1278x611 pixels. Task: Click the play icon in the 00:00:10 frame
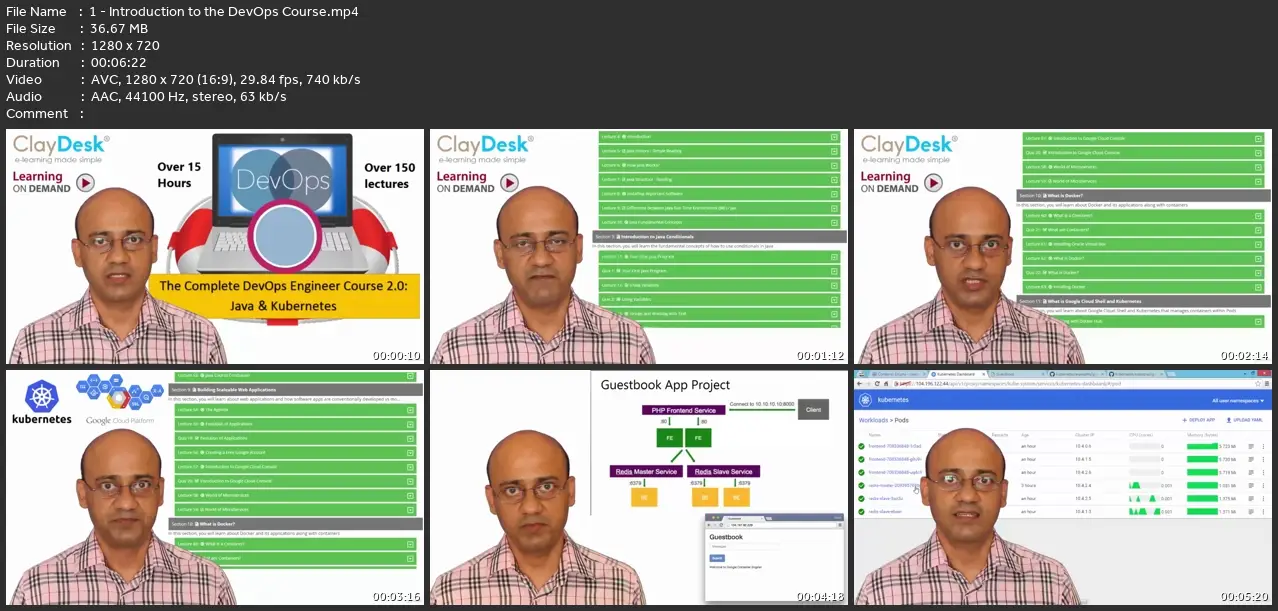pos(85,182)
